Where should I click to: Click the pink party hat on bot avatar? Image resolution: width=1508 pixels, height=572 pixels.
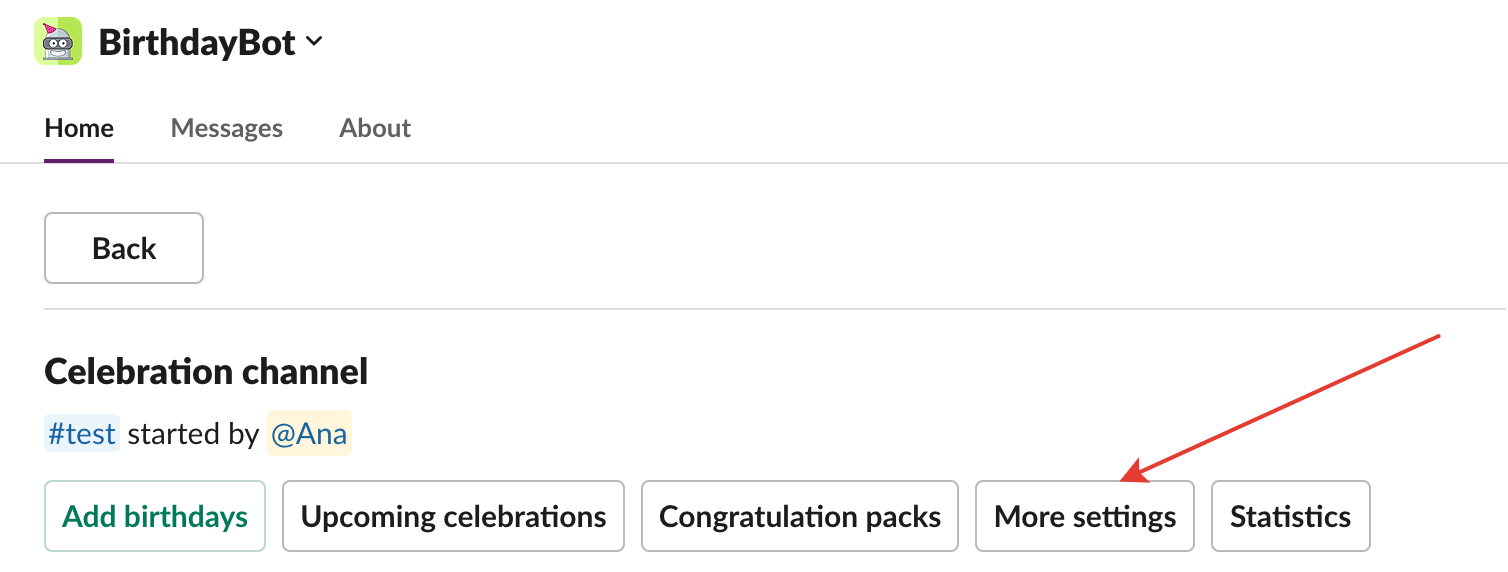(x=48, y=29)
